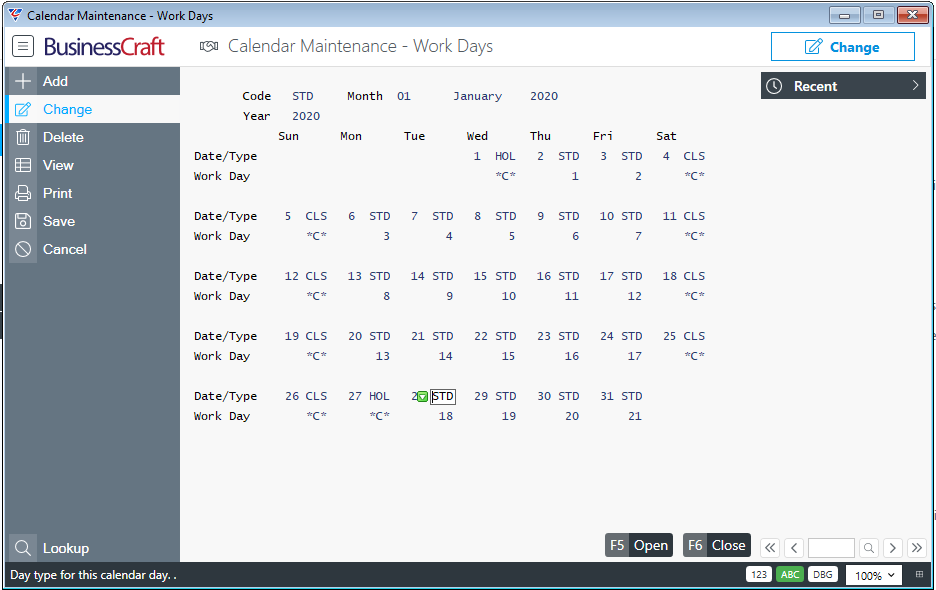Select Add in the sidebar menu

tap(93, 81)
